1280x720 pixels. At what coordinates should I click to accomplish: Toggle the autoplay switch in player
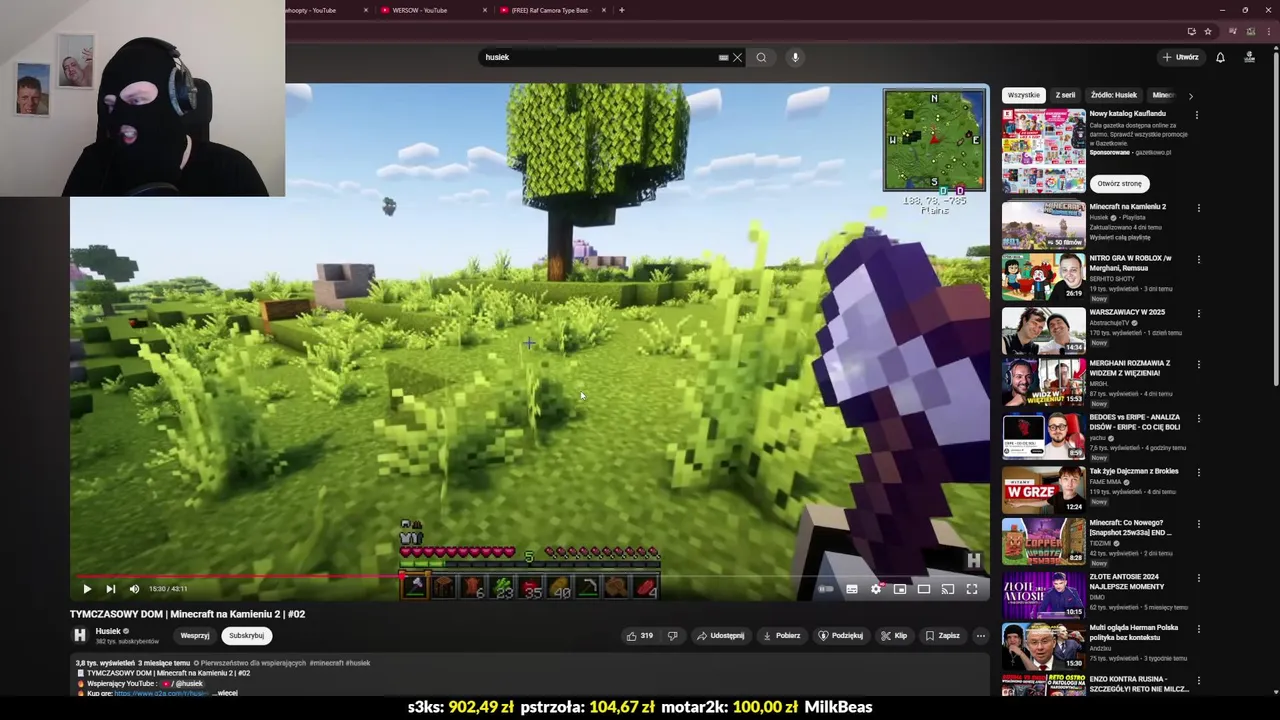(x=826, y=589)
